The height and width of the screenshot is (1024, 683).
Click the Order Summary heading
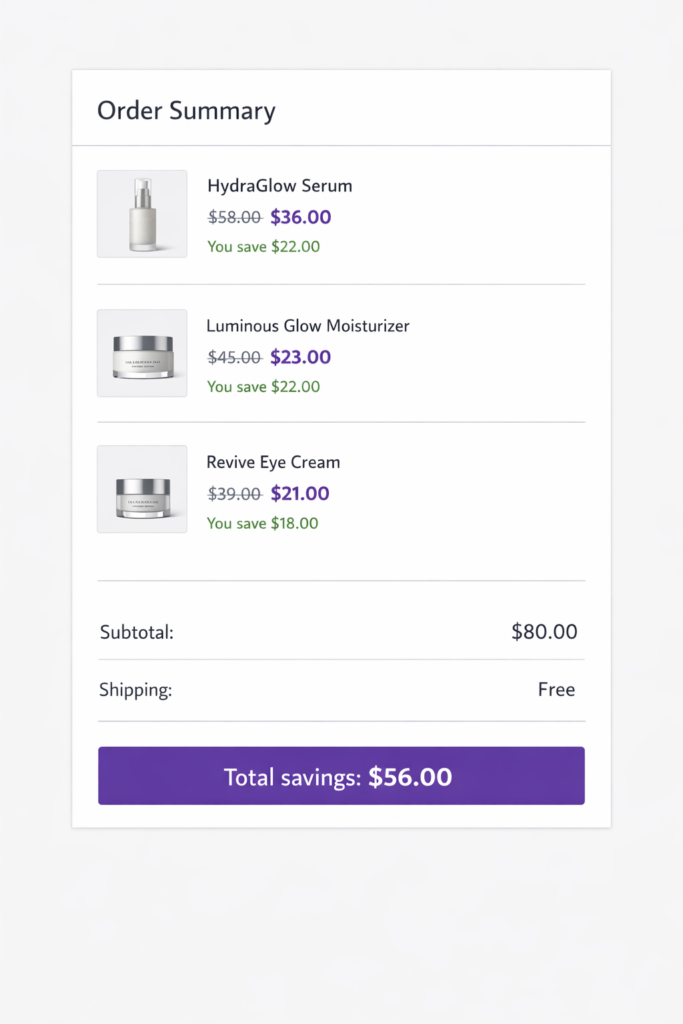tap(185, 111)
